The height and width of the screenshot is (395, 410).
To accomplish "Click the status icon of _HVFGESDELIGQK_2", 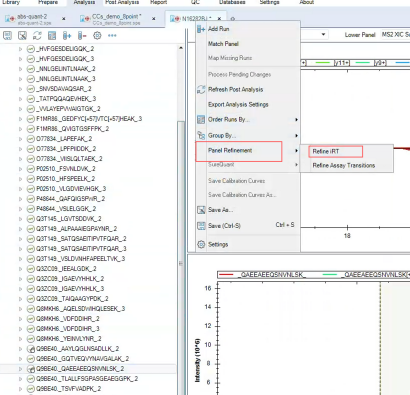I will click(x=31, y=49).
